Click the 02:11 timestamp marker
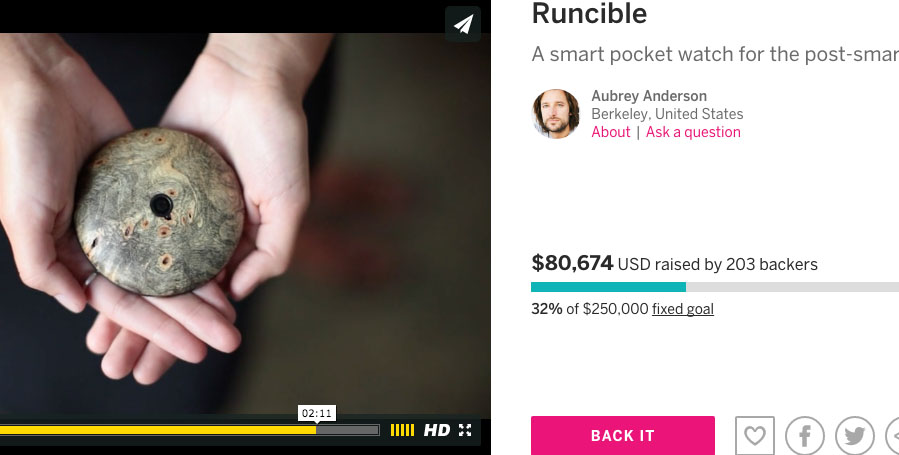The height and width of the screenshot is (455, 899). pos(317,413)
